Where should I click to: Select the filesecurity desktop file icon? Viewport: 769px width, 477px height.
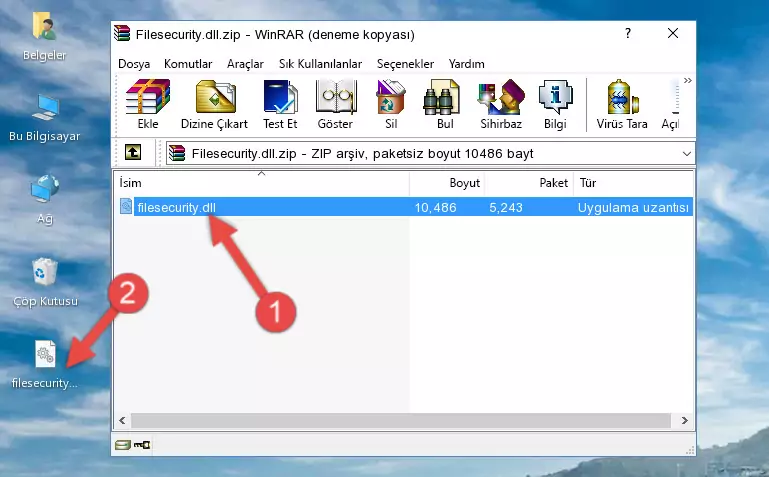45,364
